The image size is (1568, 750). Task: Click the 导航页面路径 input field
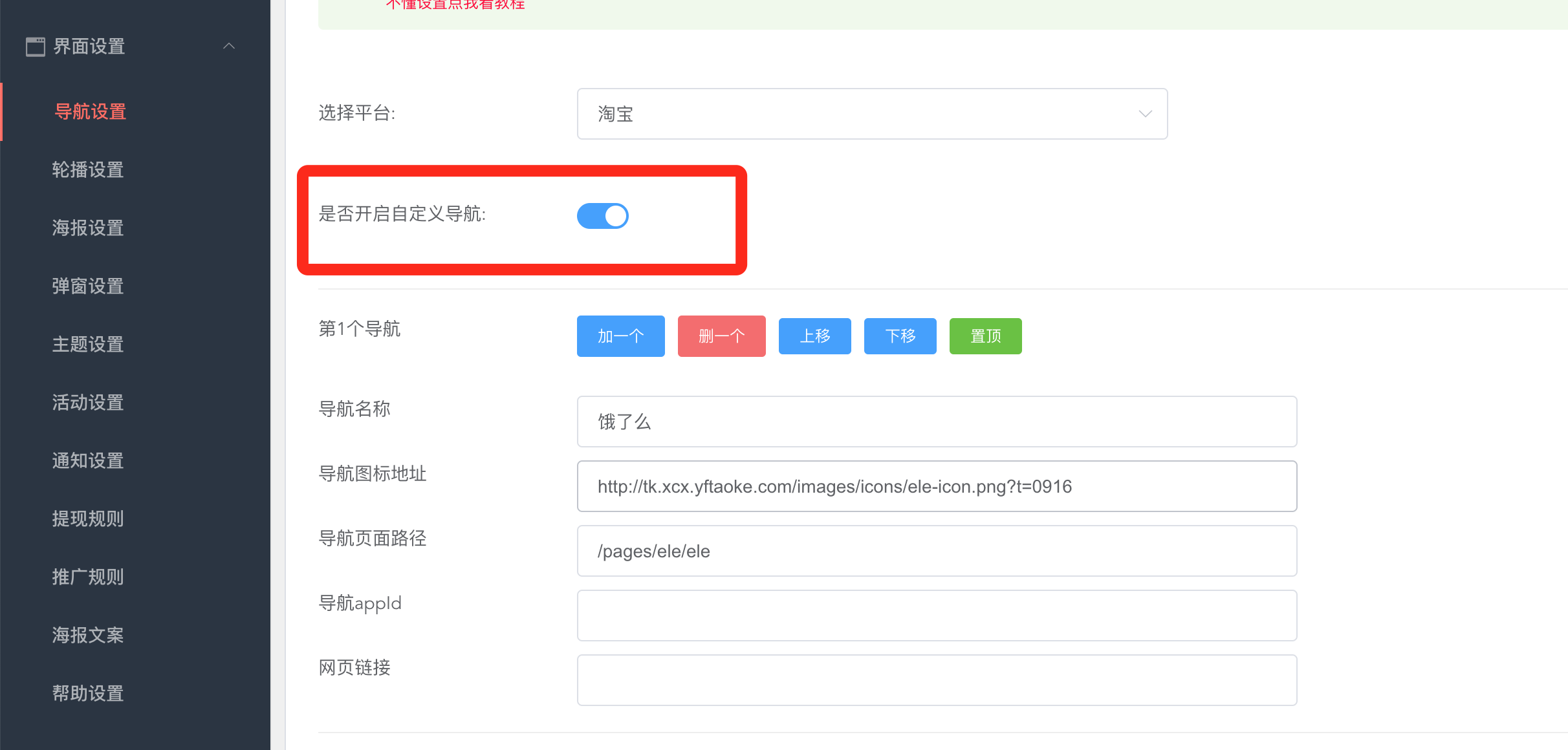point(937,551)
